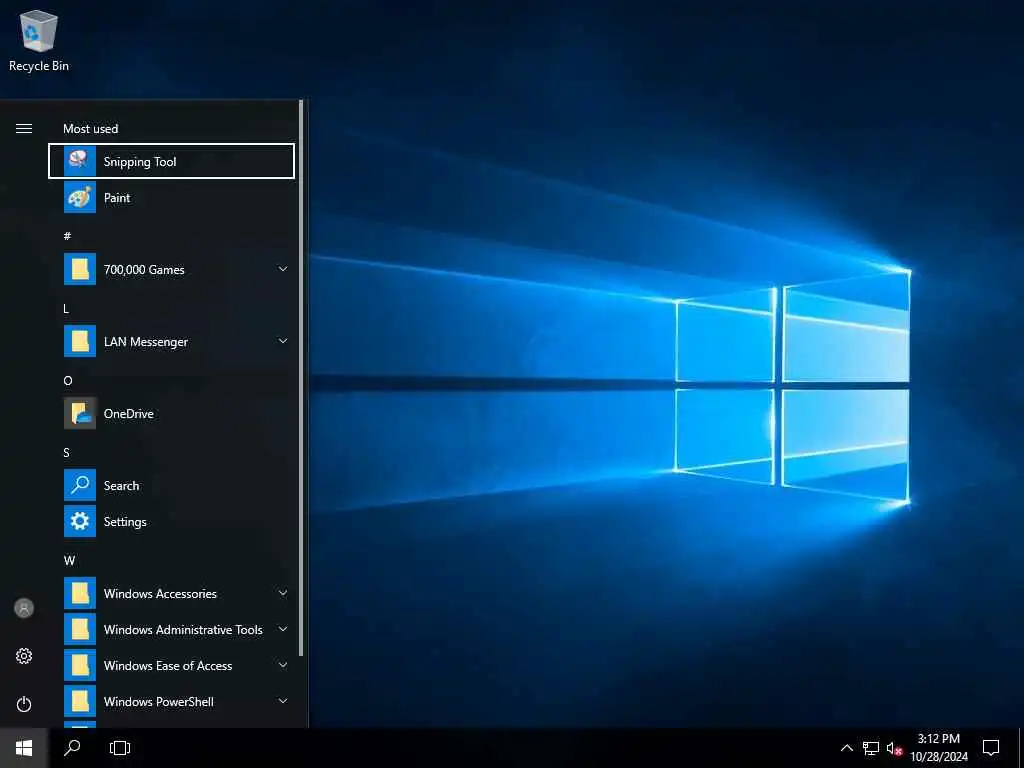Click the 'W' section letter header

pos(69,560)
